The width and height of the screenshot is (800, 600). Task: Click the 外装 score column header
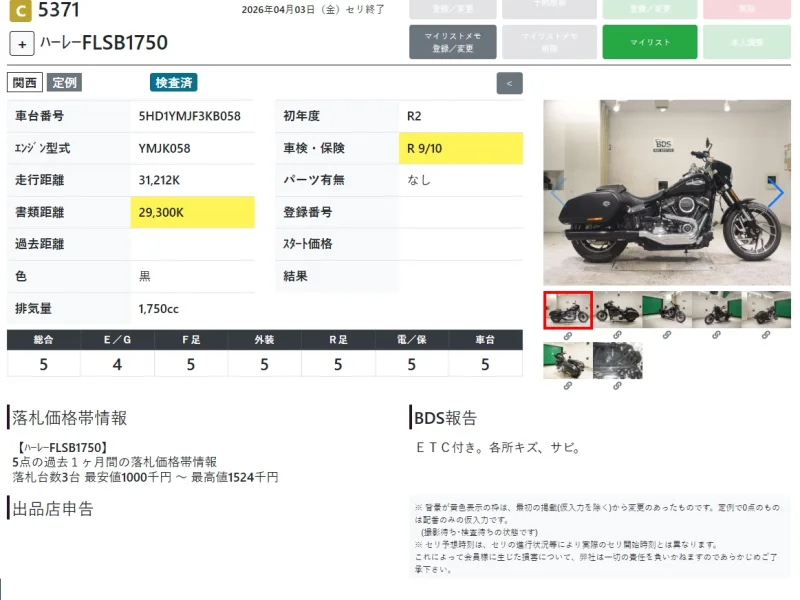264,340
